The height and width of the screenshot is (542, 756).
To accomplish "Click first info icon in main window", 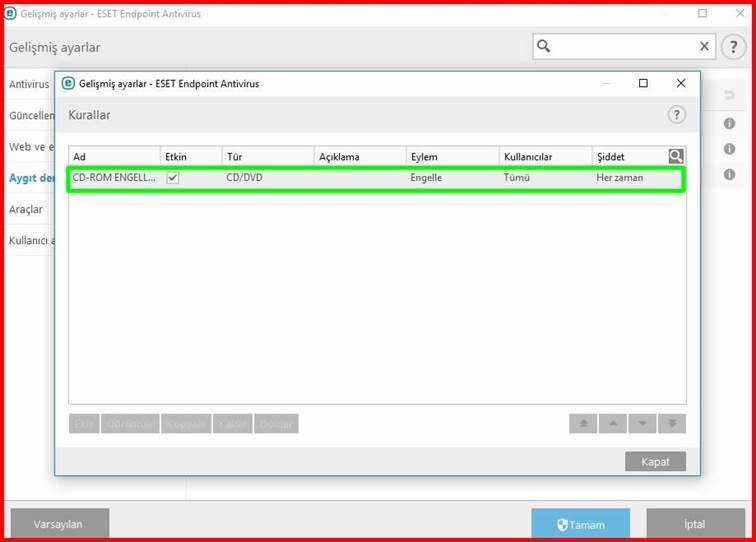I will tap(729, 123).
